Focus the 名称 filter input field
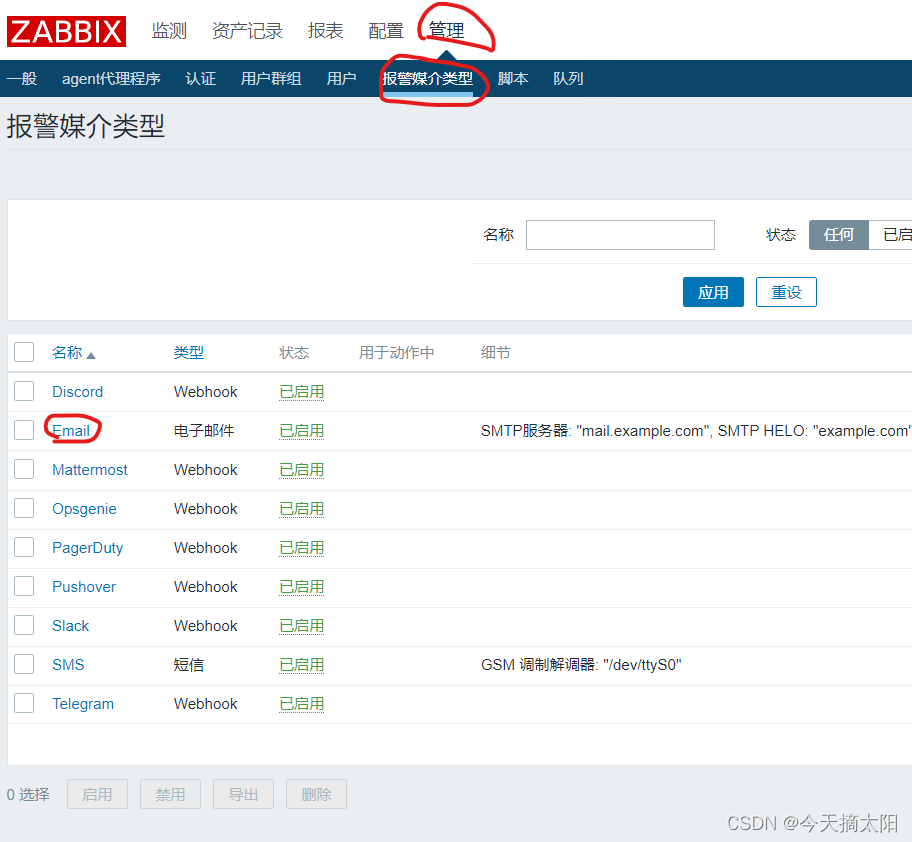 coord(620,235)
